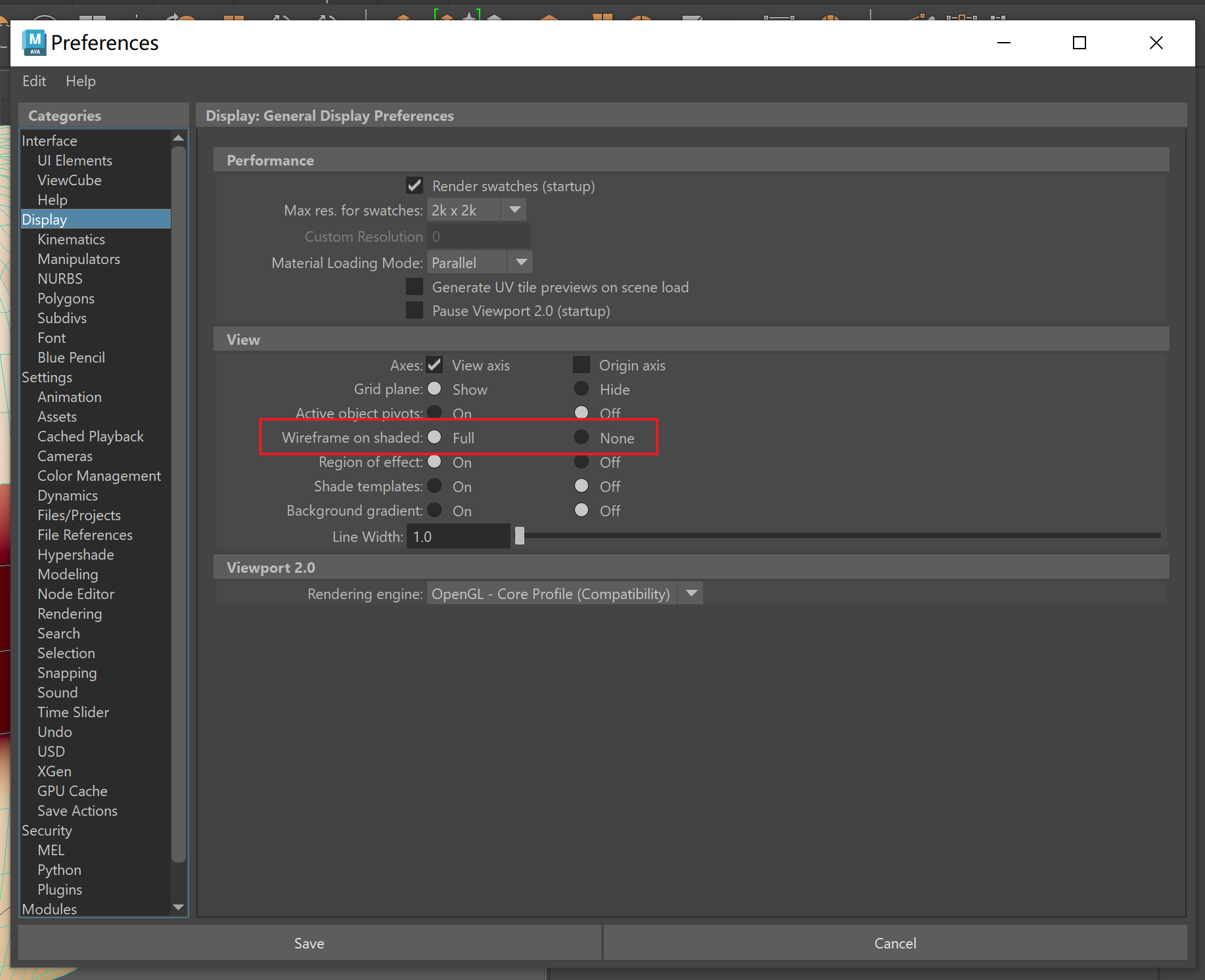Screen dimensions: 1205x980
Task: Open the Max res. for swatches dropdown
Action: [x=476, y=210]
